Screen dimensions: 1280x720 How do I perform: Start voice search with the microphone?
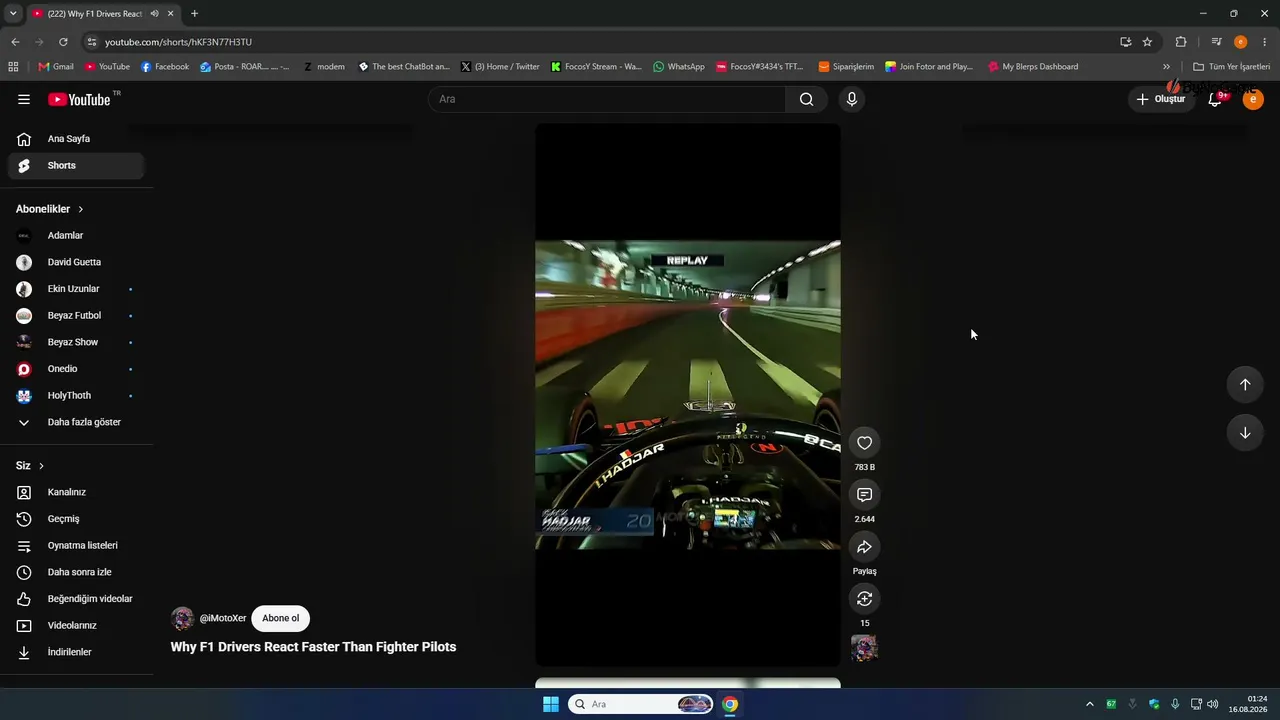[852, 99]
